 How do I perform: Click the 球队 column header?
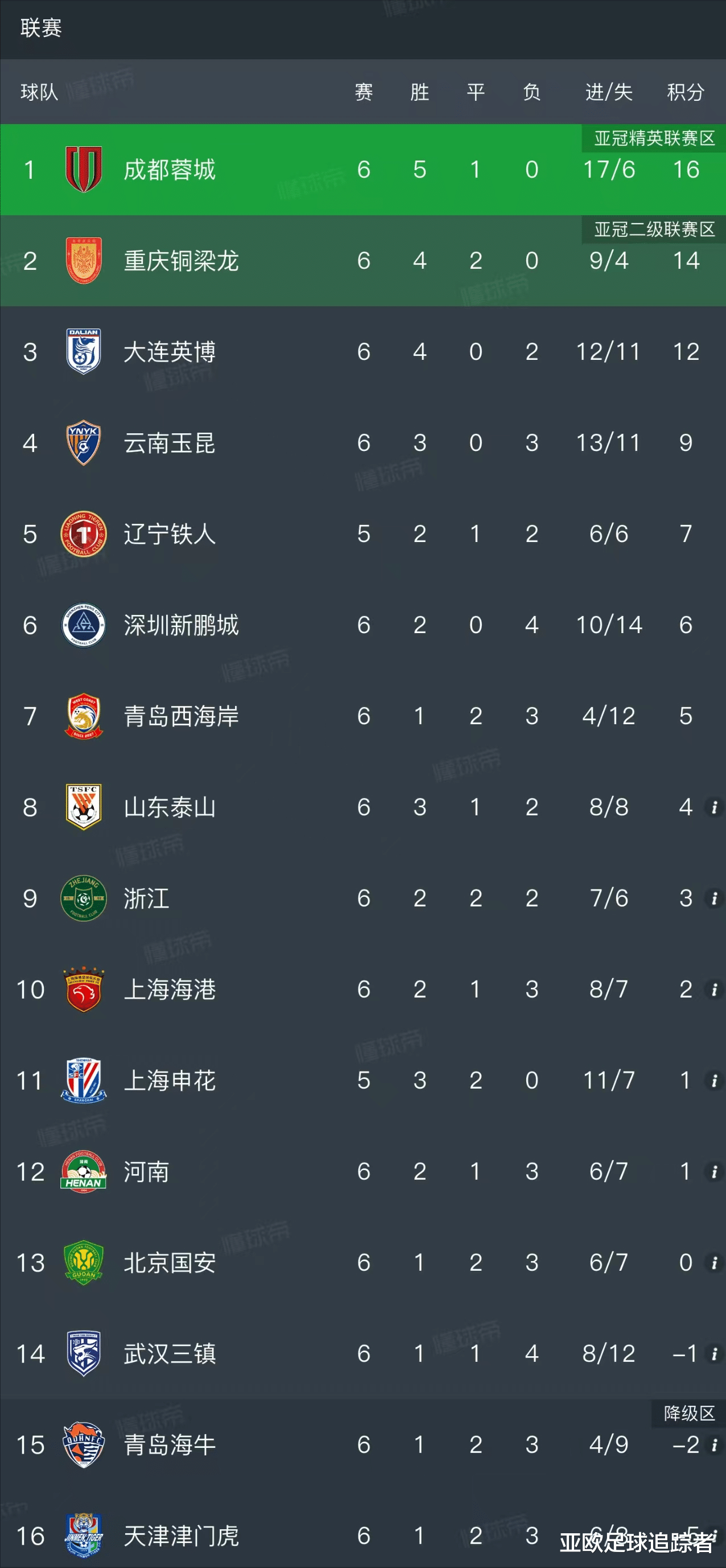pyautogui.click(x=39, y=92)
